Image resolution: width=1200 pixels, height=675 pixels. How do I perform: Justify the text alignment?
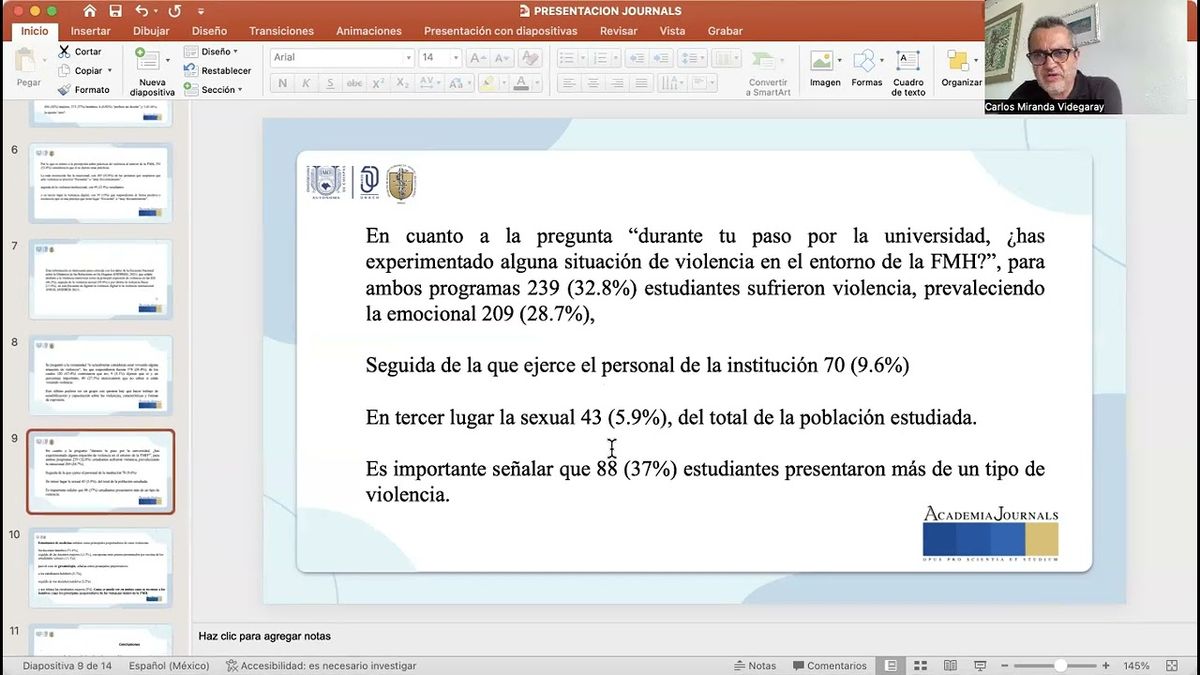tap(641, 83)
